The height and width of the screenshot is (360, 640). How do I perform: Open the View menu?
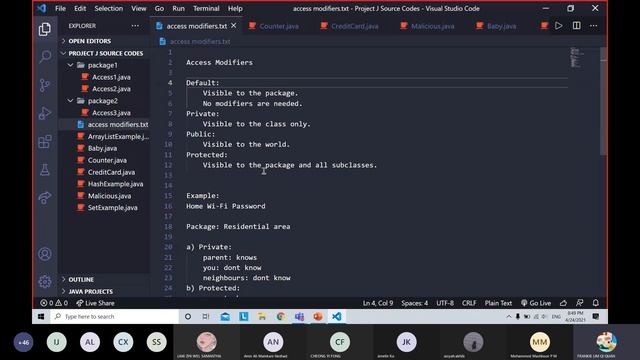point(139,8)
